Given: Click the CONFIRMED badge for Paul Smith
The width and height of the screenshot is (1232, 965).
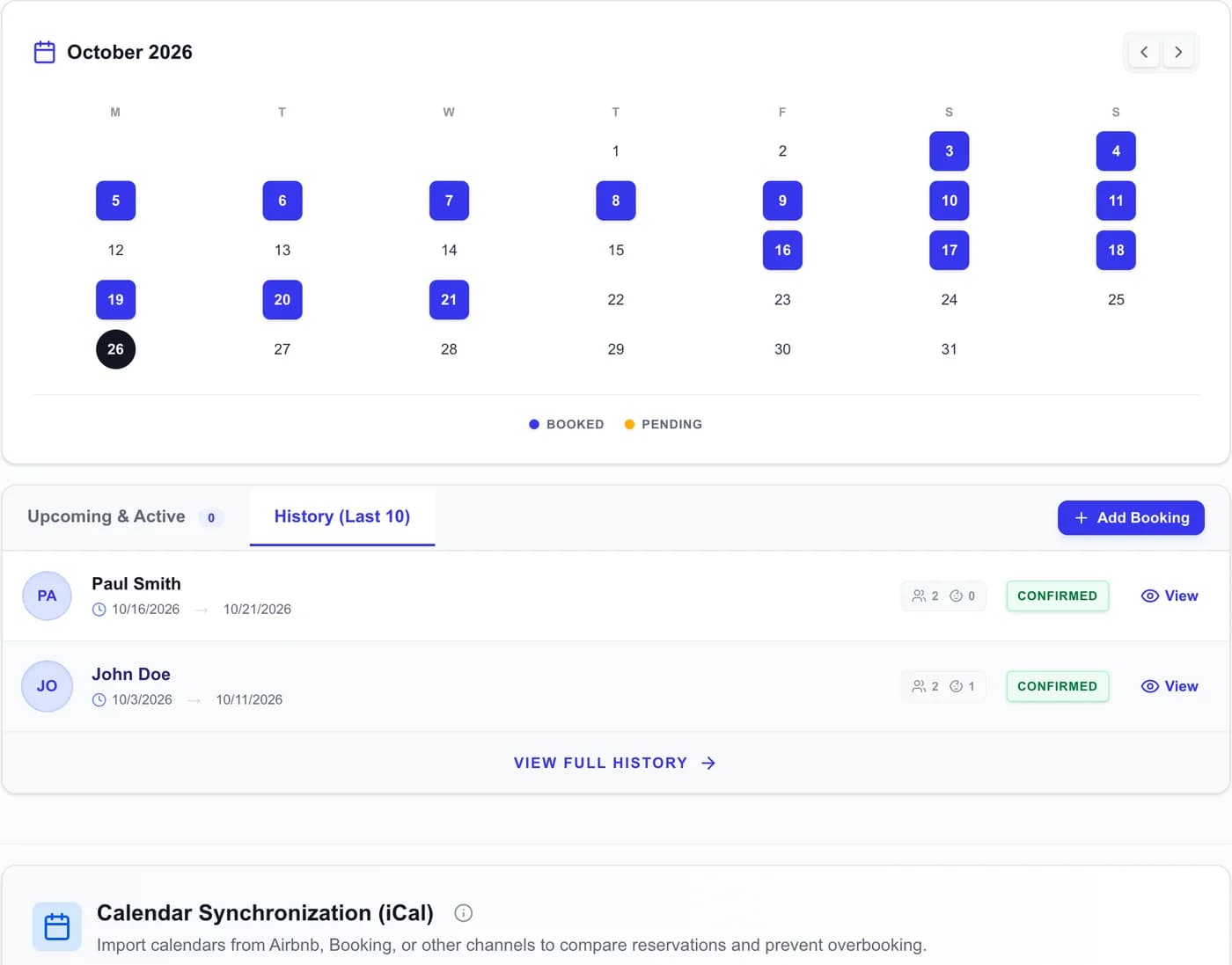Looking at the screenshot, I should [x=1057, y=596].
